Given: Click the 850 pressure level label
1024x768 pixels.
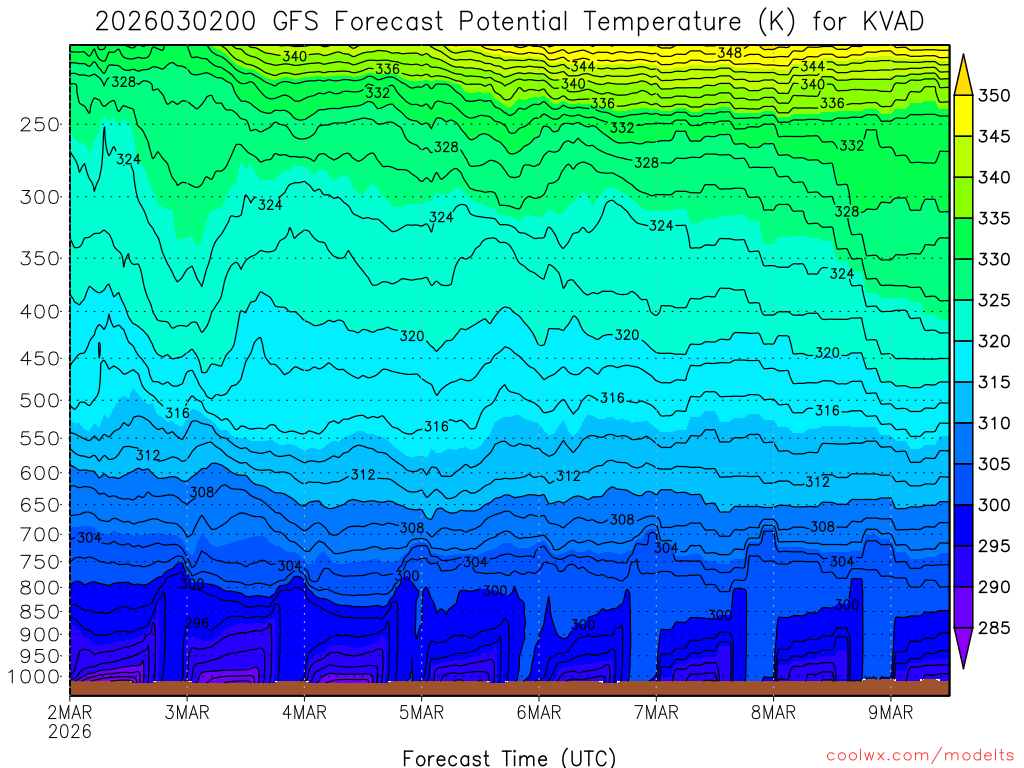Looking at the screenshot, I should [x=40, y=611].
